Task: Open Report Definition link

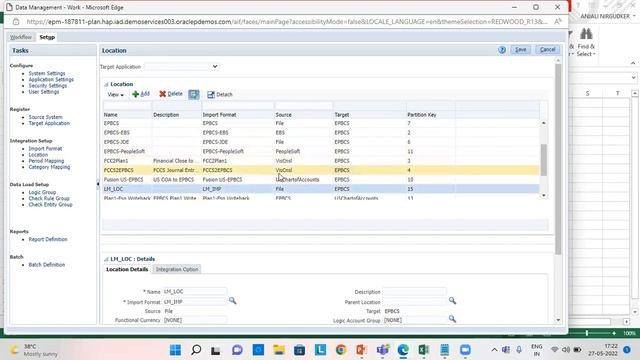Action: [x=48, y=239]
